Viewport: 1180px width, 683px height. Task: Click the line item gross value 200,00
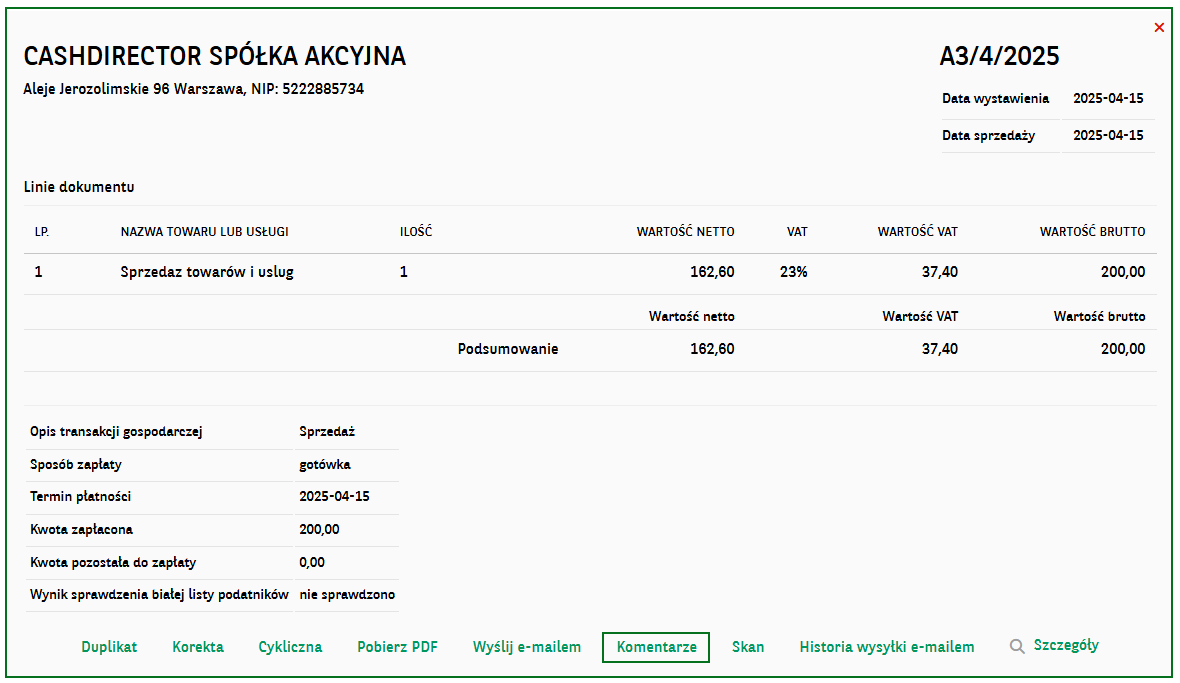[1123, 272]
